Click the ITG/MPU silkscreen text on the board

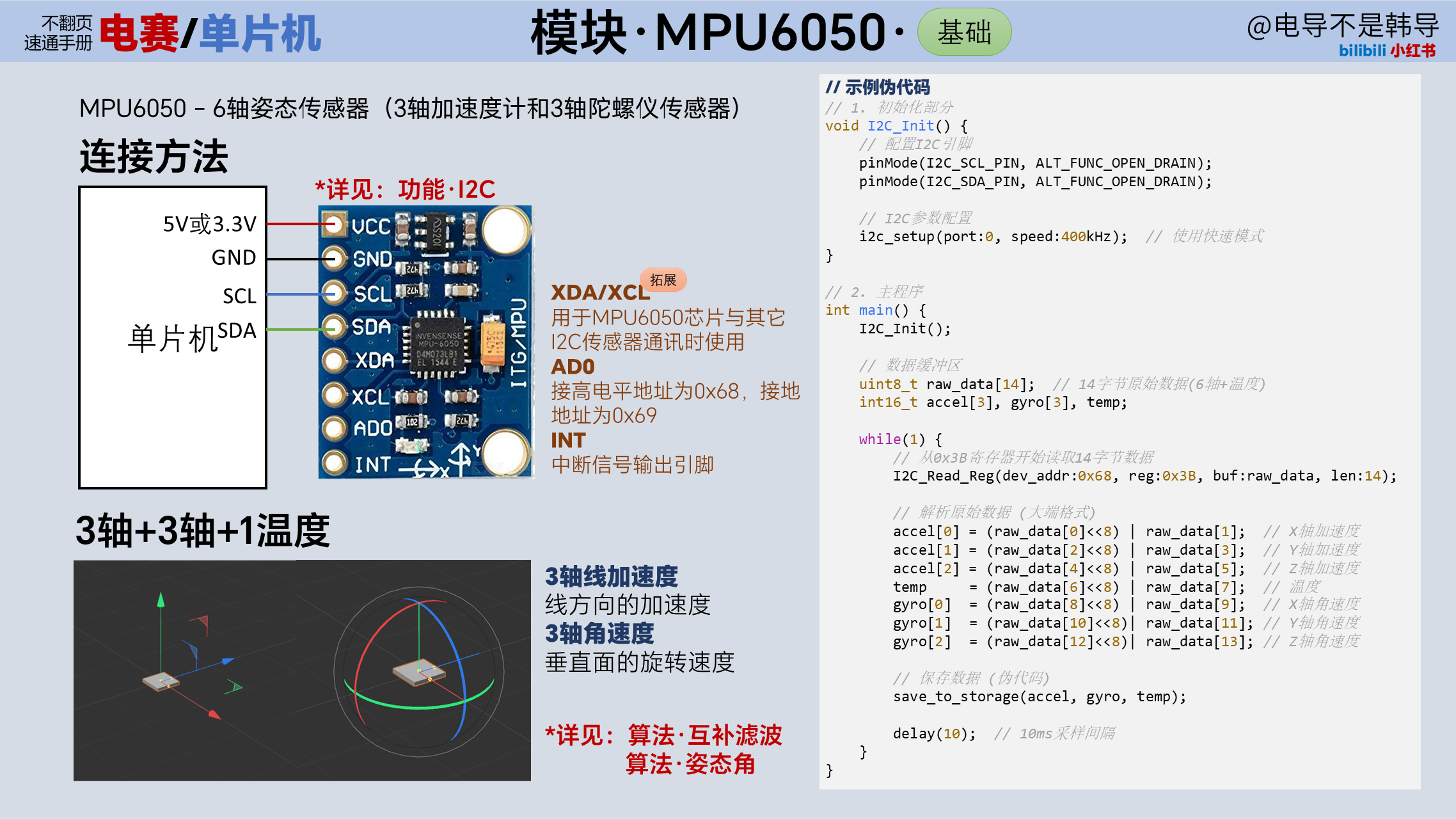point(518,342)
